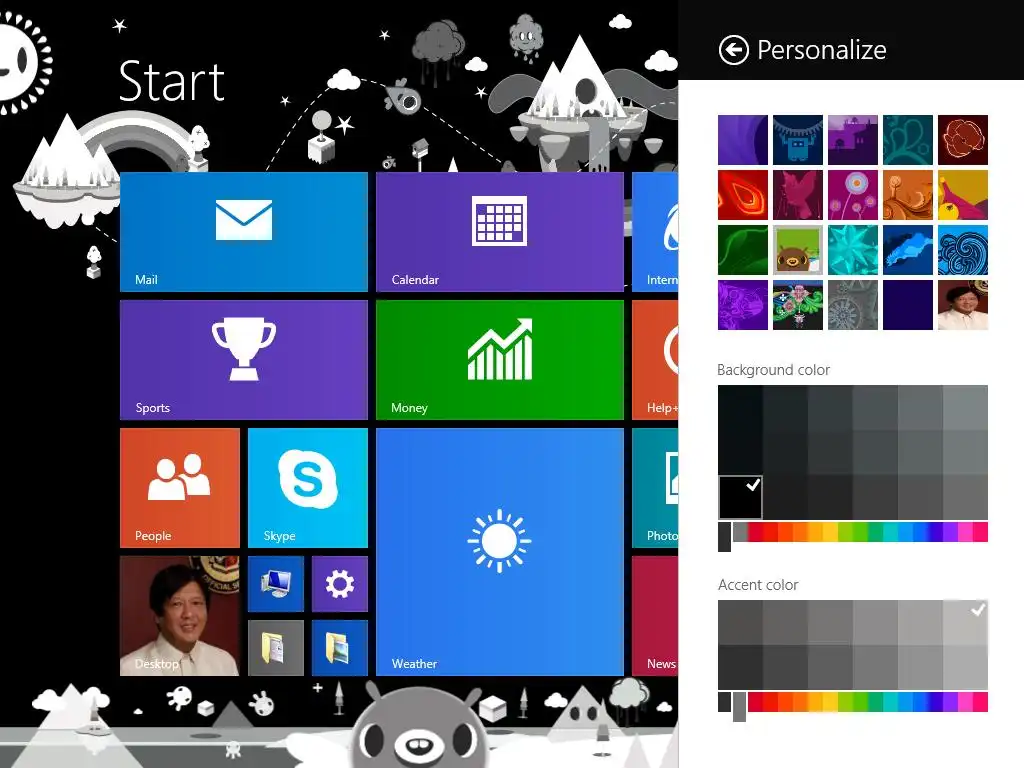This screenshot has width=1024, height=768.
Task: Pick the darkest accent color swatch
Action: pos(741,667)
